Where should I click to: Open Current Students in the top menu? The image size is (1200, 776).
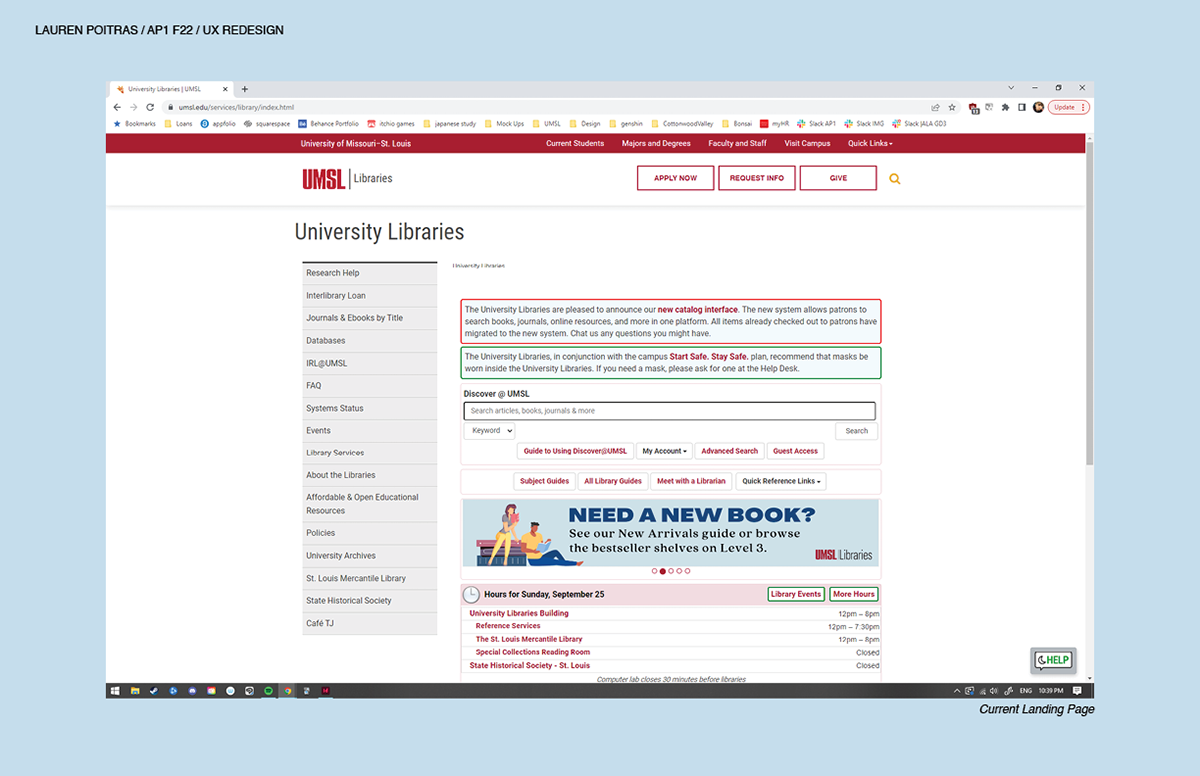575,143
